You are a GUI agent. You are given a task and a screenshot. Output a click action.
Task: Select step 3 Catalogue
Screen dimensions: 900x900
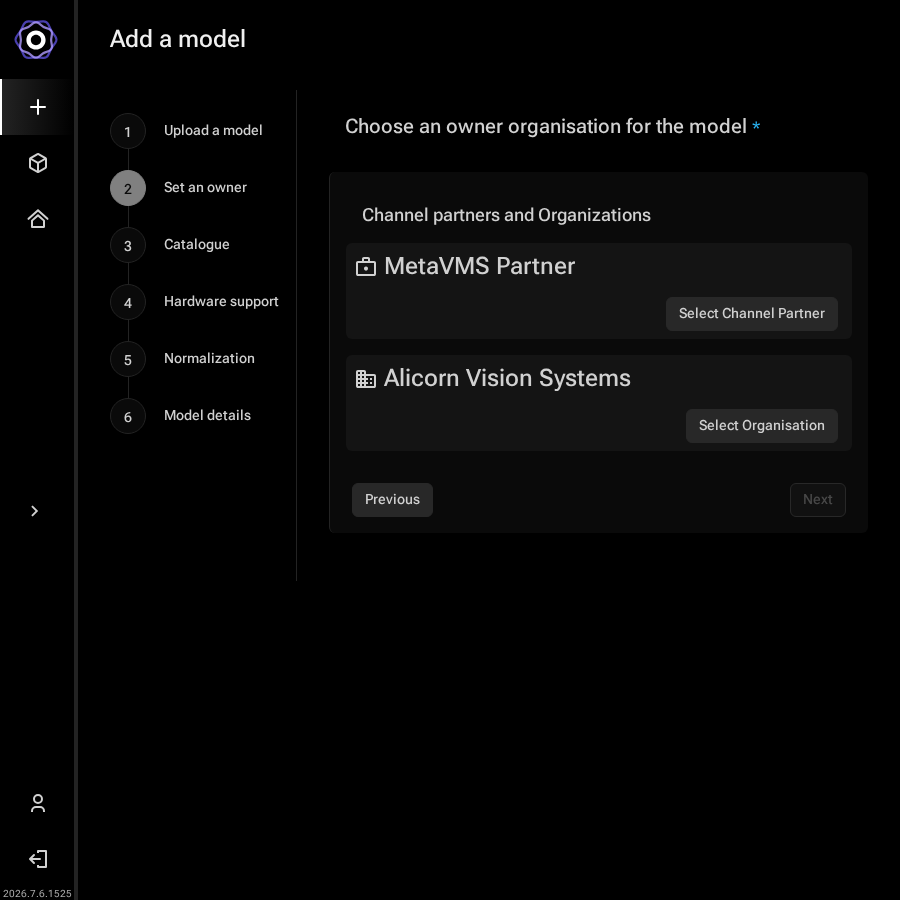170,245
